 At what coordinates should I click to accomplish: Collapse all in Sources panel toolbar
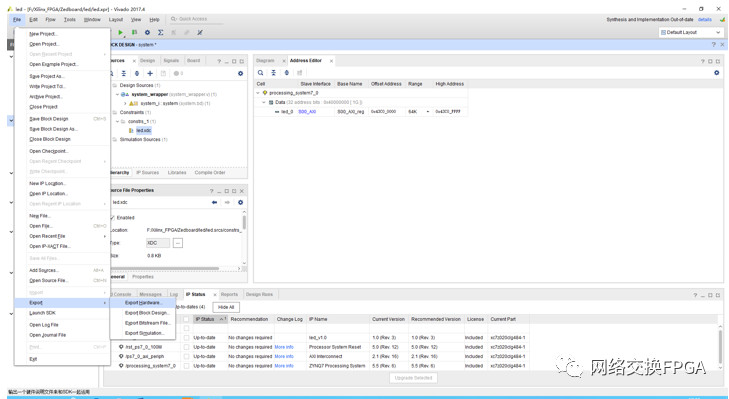124,73
